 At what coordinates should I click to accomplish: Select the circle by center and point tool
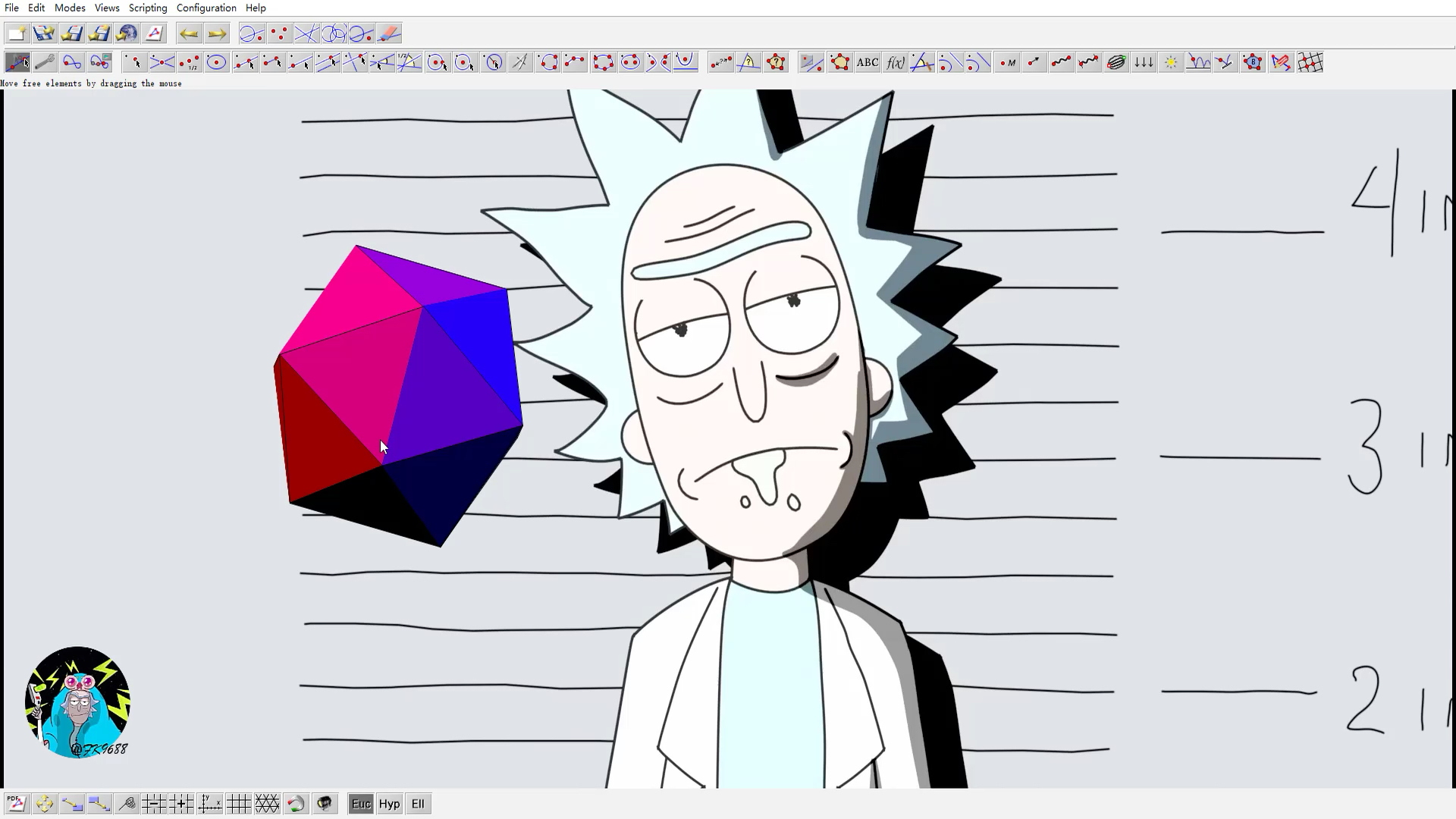tap(437, 62)
